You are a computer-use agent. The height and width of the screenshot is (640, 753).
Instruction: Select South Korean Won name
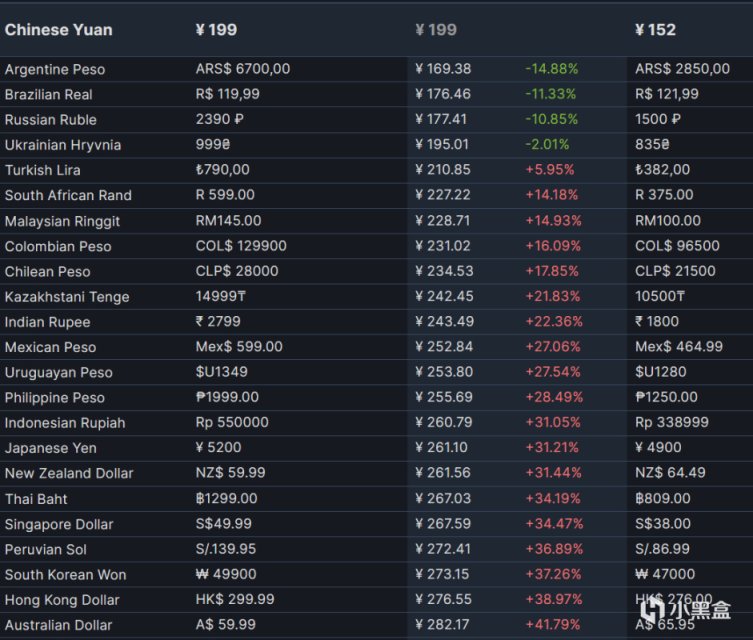click(65, 575)
